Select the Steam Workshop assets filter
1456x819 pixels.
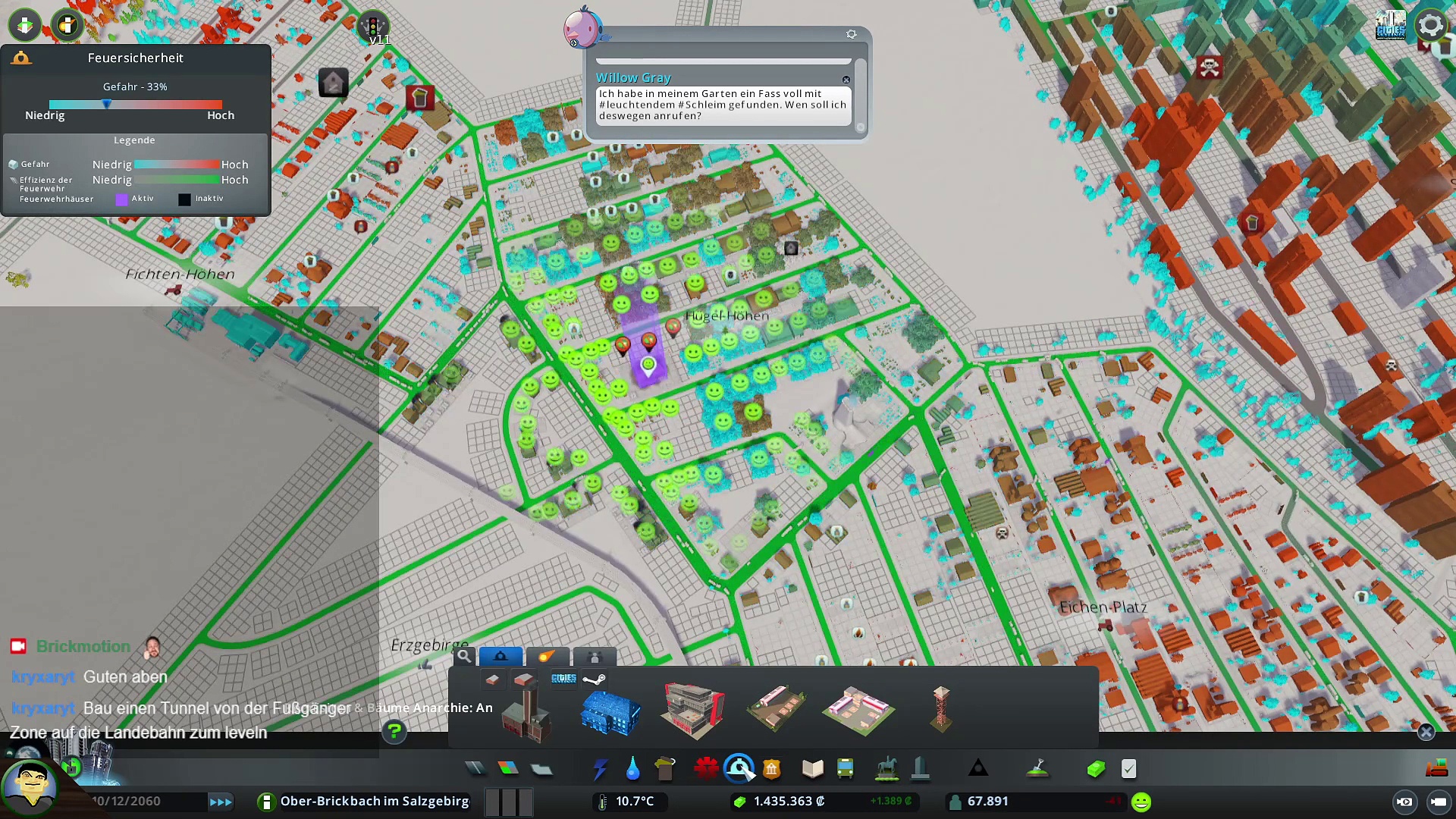point(594,679)
